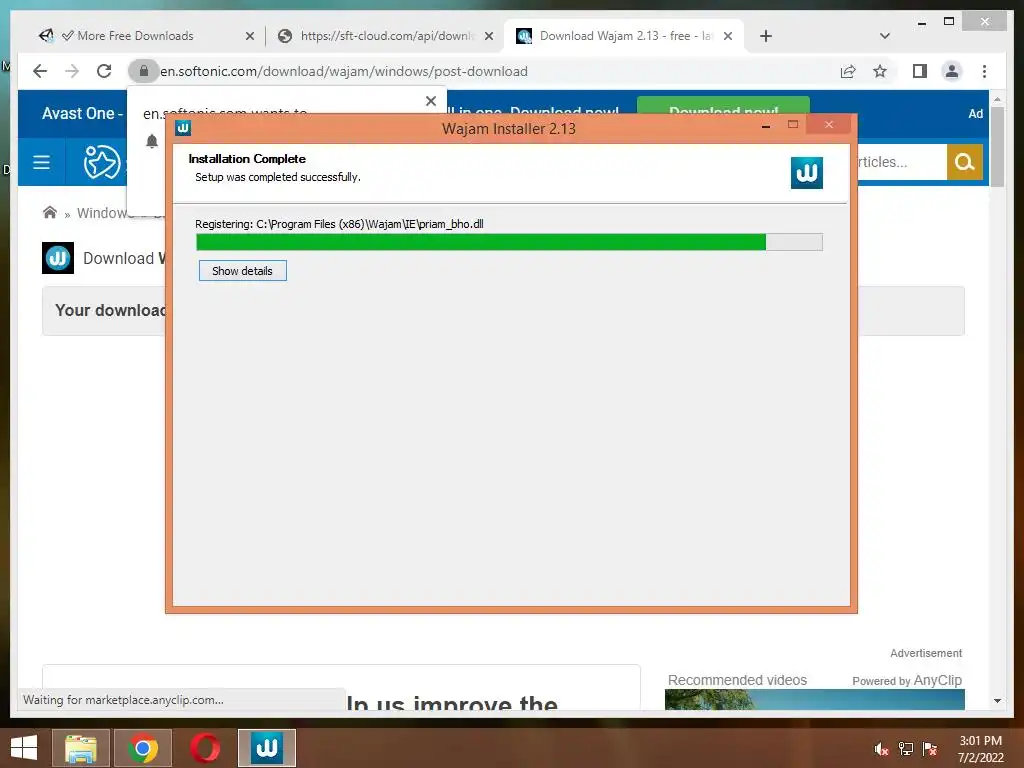Screen dimensions: 1024x768
Task: Share this page via share icon
Action: coord(848,71)
